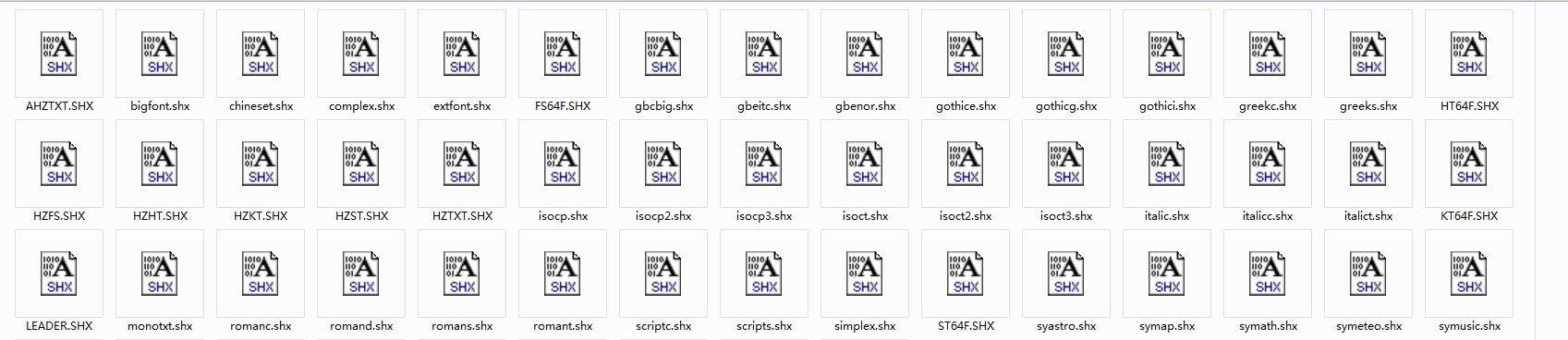Select the extfont.shx file icon
The image size is (1568, 340).
[x=462, y=54]
